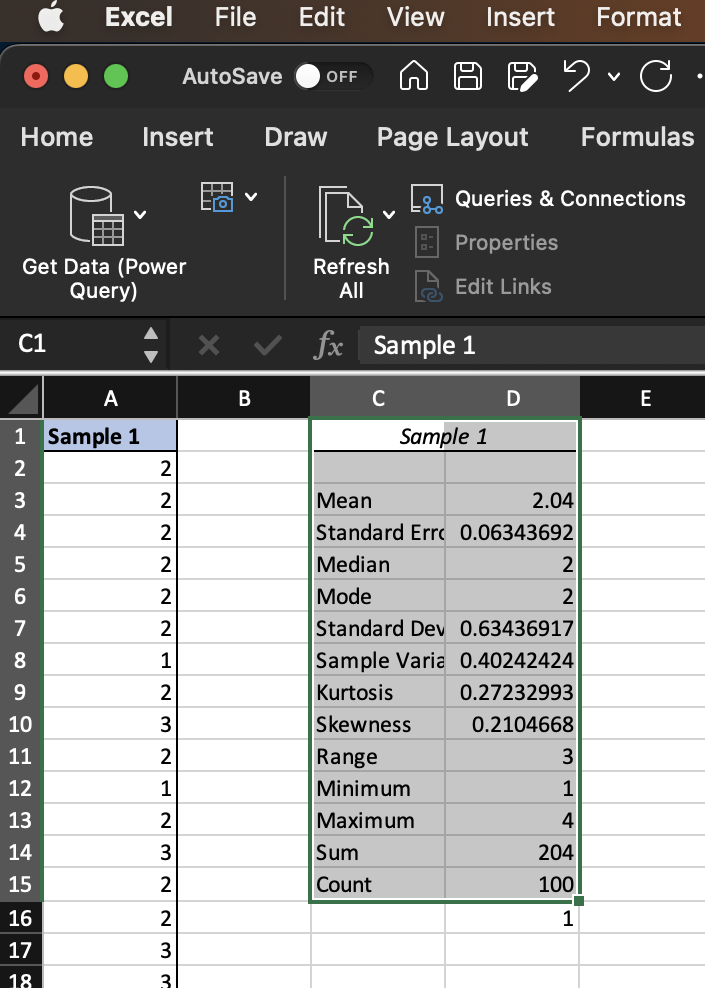Image resolution: width=705 pixels, height=988 pixels.
Task: Expand the Get Data dropdown arrow
Action: (x=141, y=214)
